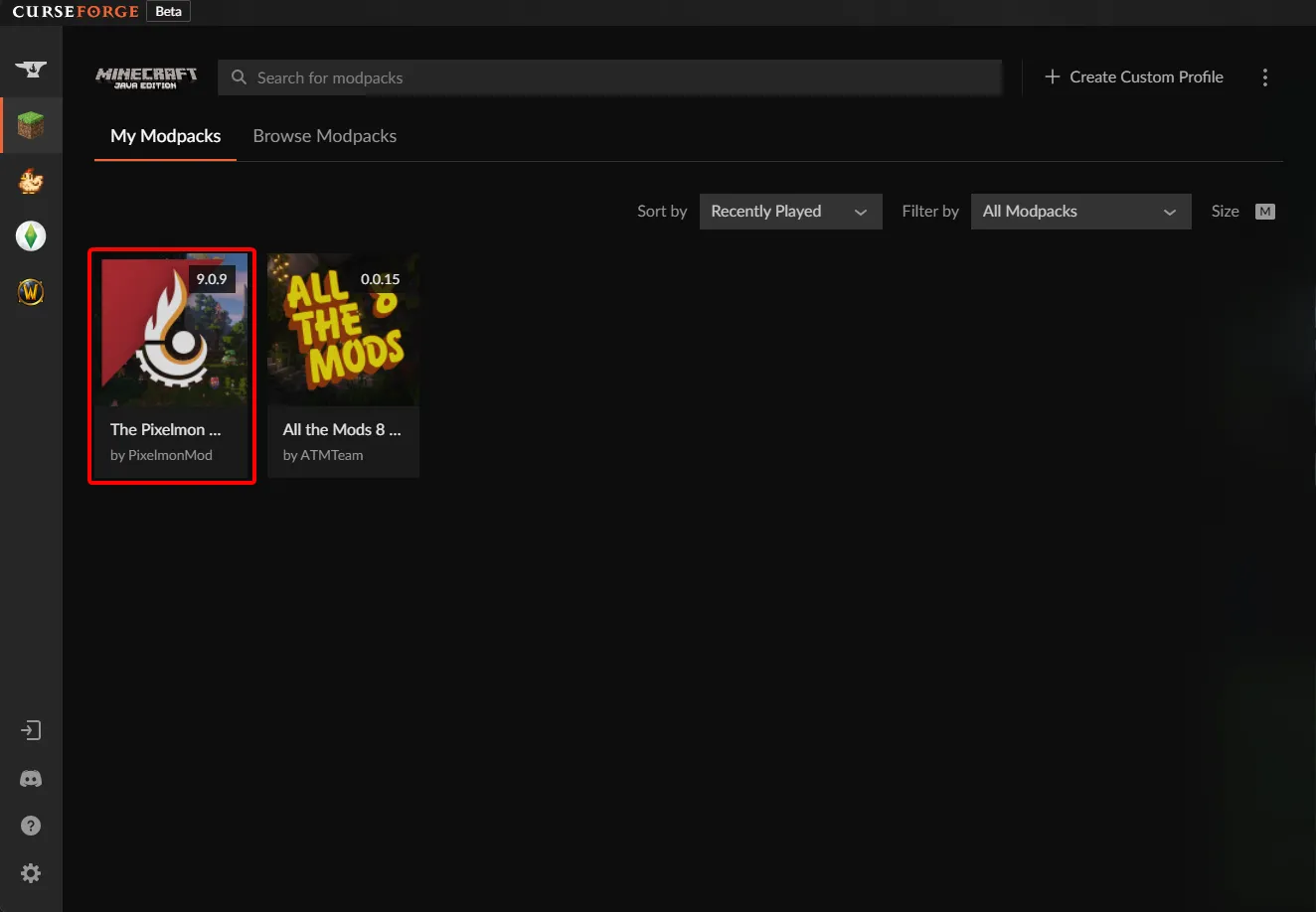Open the Stardew Valley chicken icon
The width and height of the screenshot is (1316, 912).
point(31,181)
